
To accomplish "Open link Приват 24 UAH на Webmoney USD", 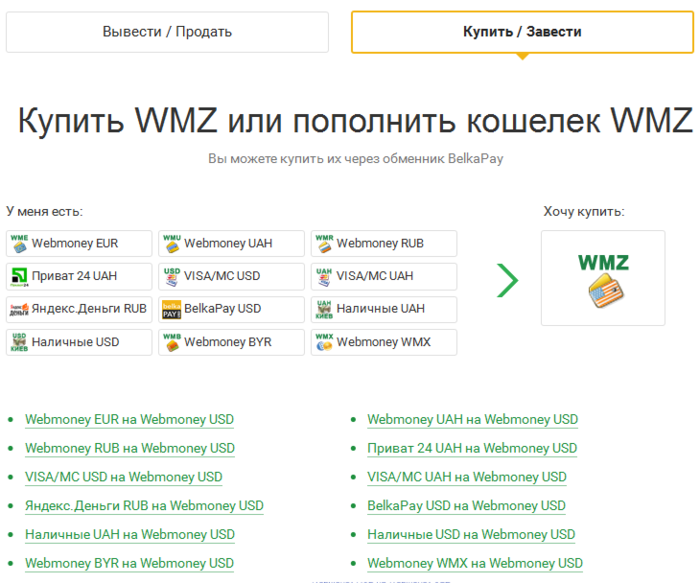I will coord(472,448).
